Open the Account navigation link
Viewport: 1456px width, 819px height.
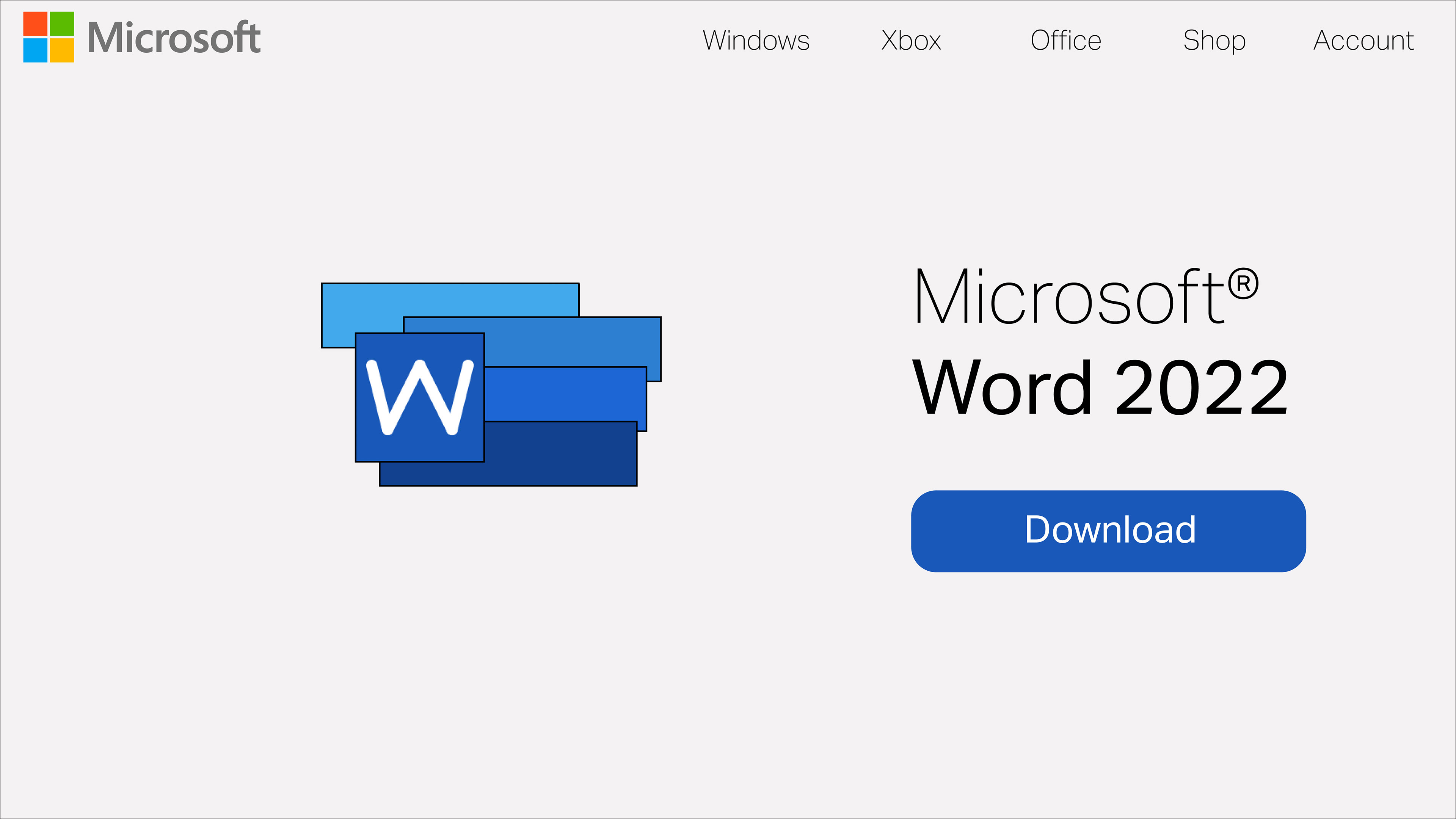tap(1363, 41)
